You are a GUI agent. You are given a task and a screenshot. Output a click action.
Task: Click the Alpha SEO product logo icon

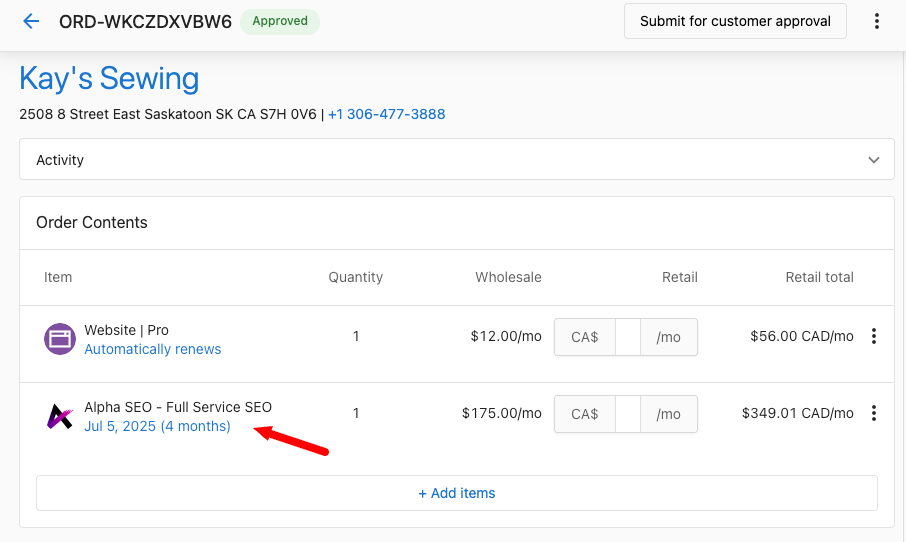(x=60, y=416)
